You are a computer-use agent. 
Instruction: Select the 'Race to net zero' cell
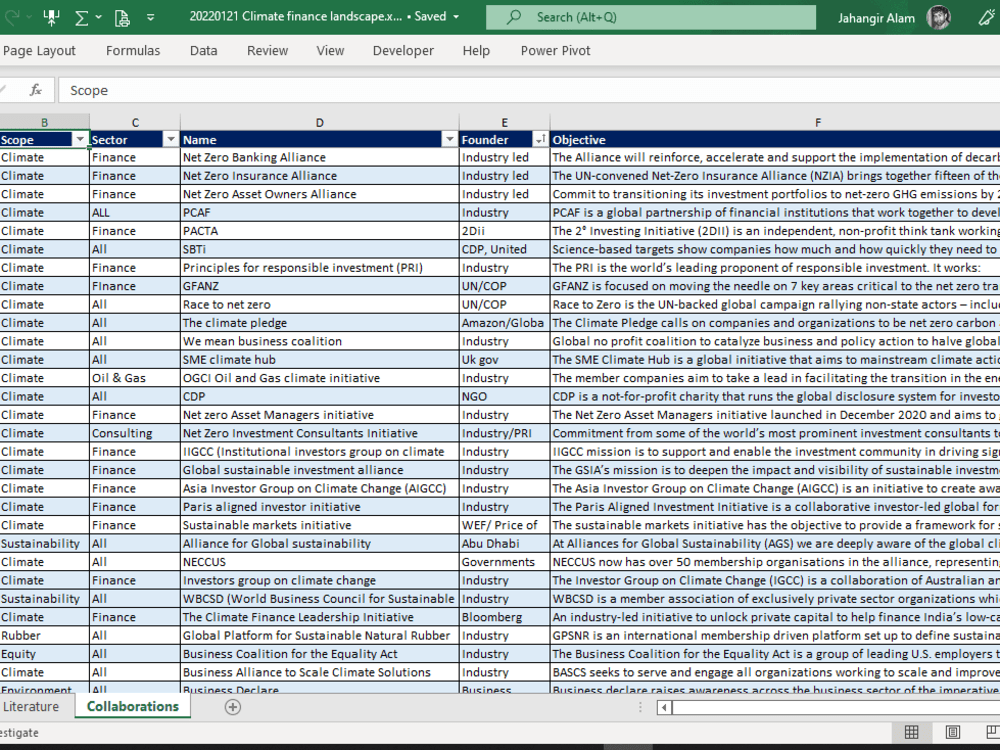click(x=320, y=305)
